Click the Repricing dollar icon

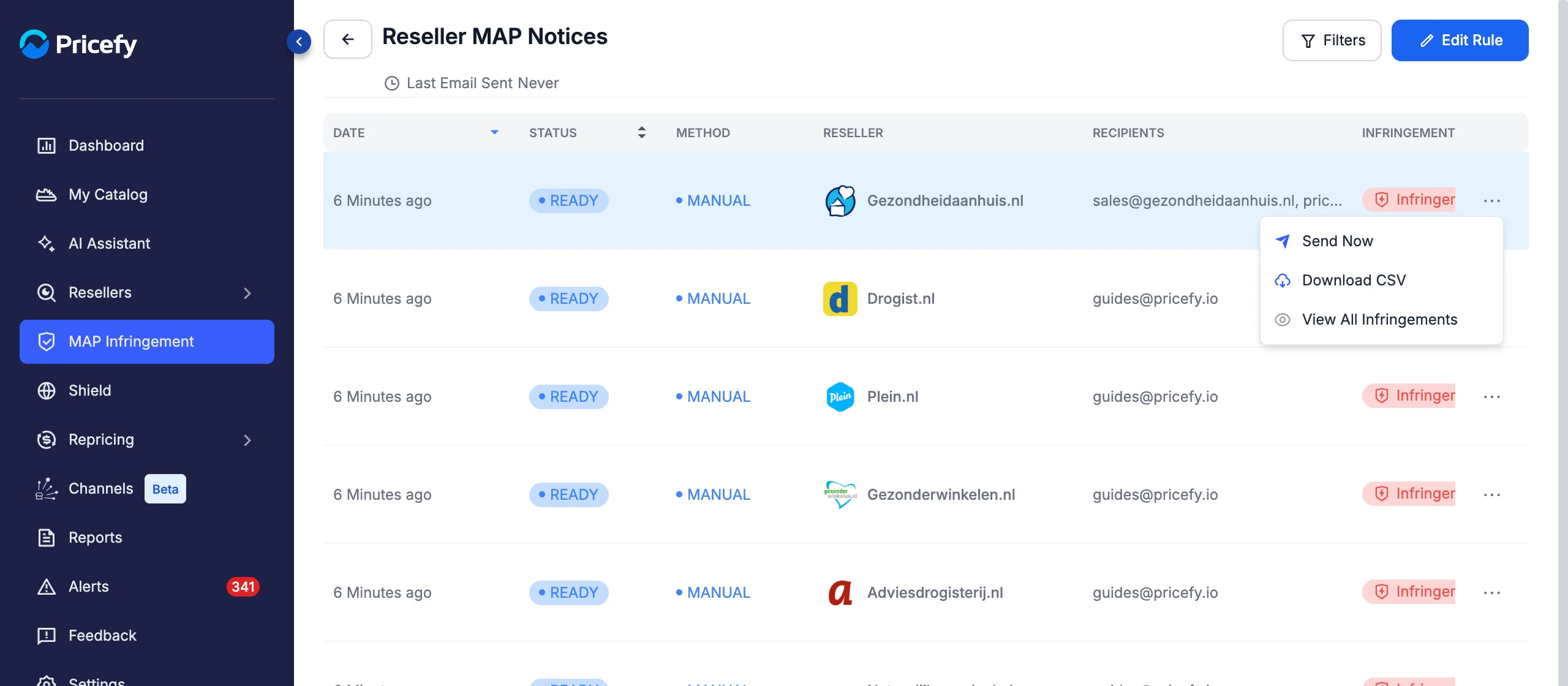click(47, 440)
